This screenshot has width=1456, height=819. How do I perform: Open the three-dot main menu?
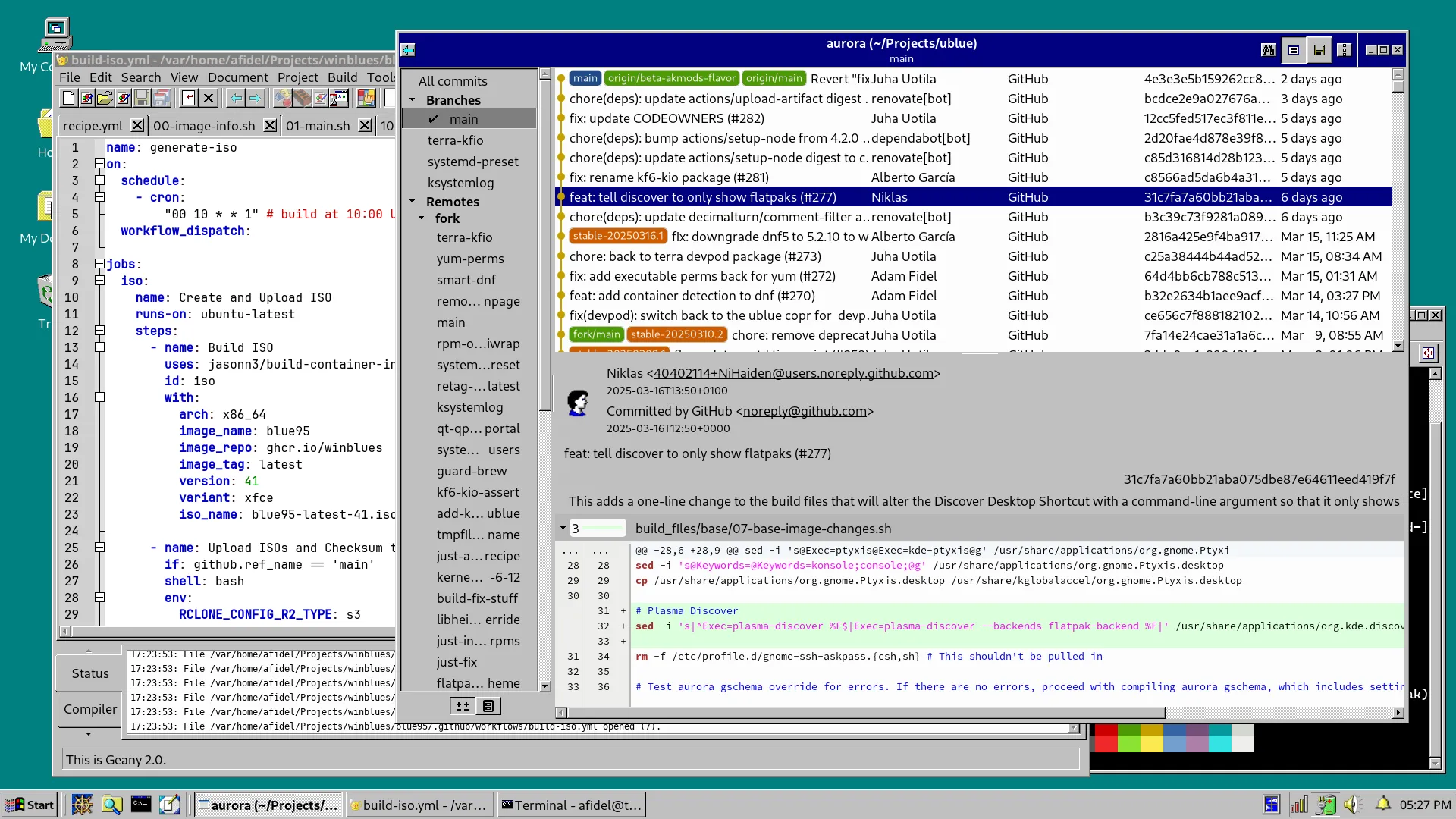pyautogui.click(x=1345, y=50)
